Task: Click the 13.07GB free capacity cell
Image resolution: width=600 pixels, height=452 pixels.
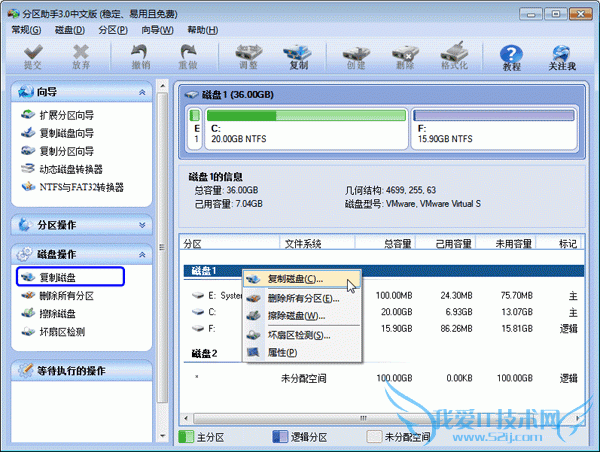Action: click(517, 312)
